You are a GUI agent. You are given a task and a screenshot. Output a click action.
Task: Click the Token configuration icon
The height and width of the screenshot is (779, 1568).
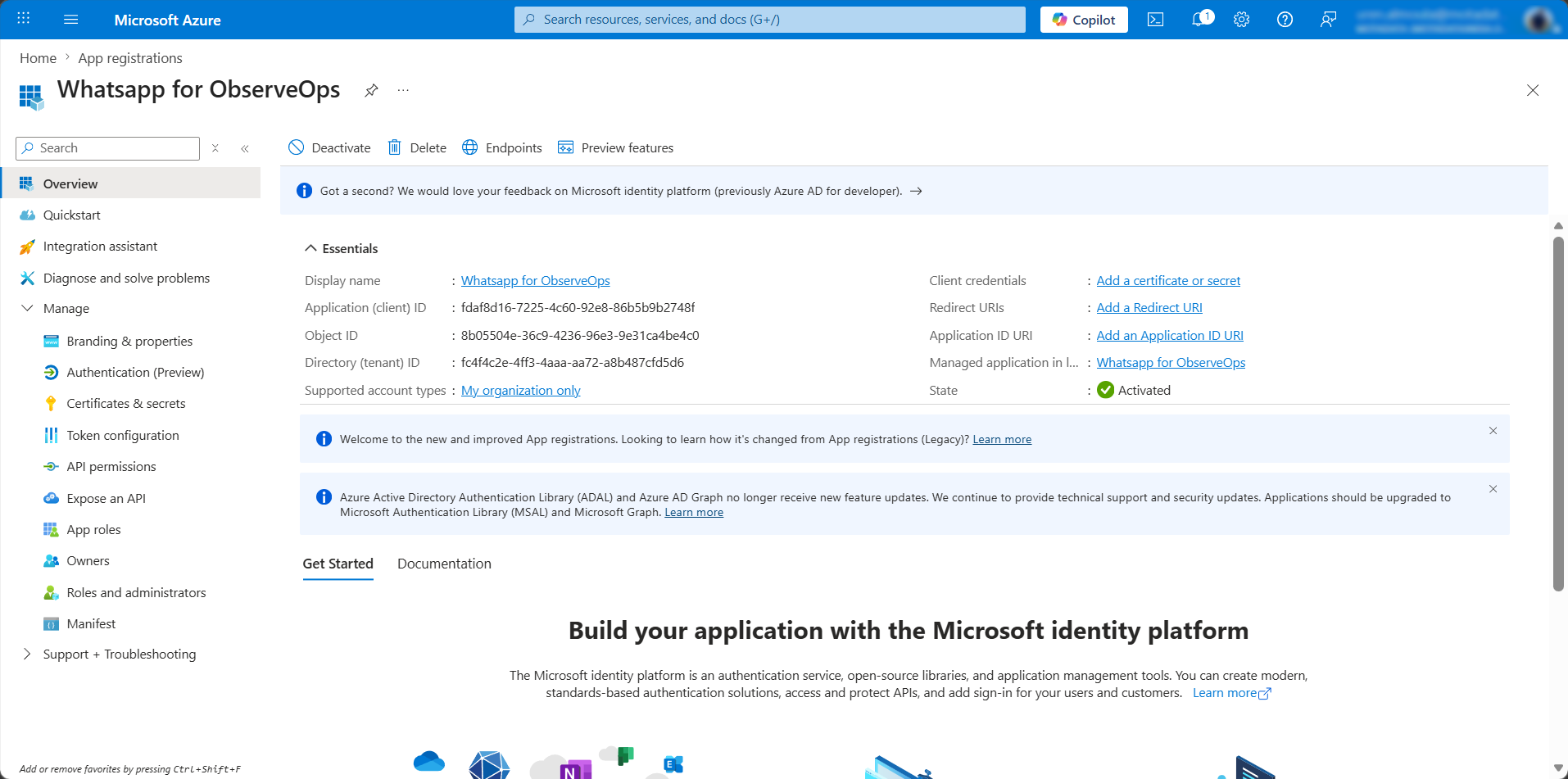coord(51,436)
